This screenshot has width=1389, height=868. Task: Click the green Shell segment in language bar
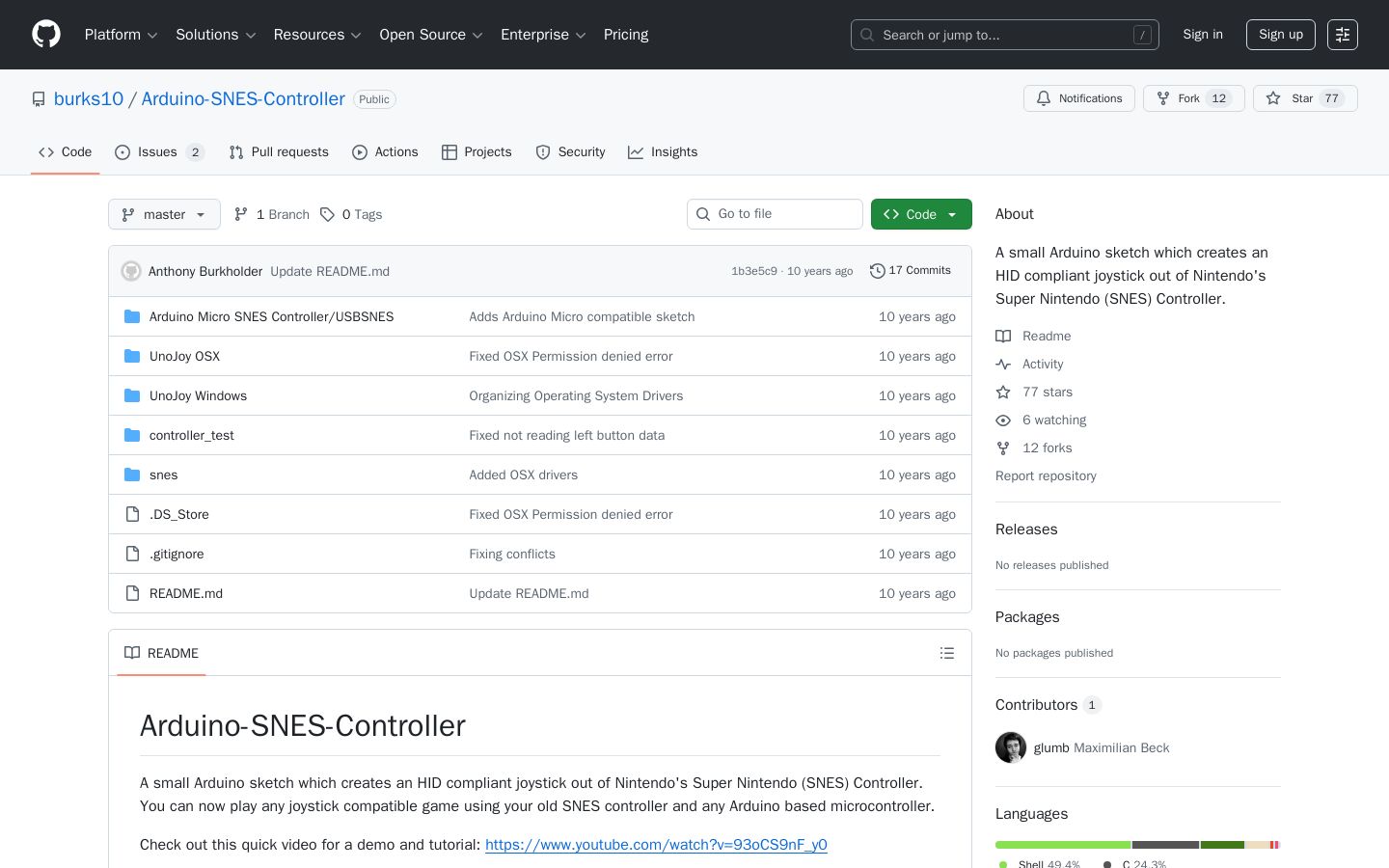point(1063,845)
